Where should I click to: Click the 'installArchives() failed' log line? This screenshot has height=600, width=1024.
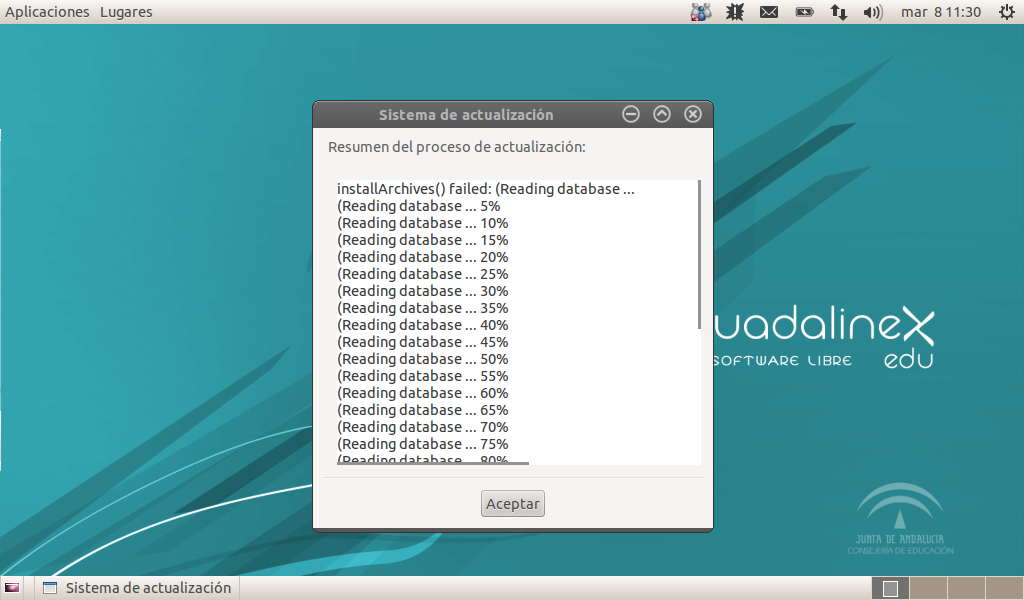coord(486,189)
